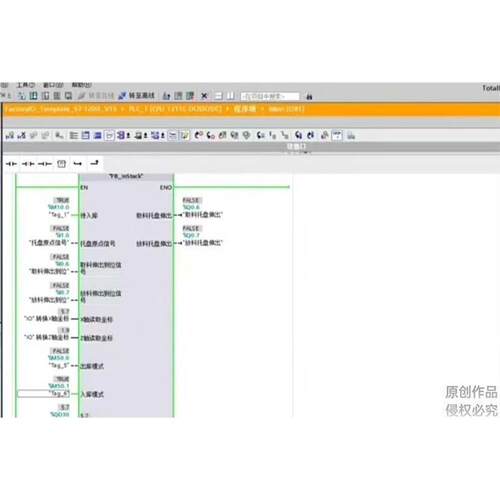Click the 取料托盘伸出 output operand
This screenshot has width=500, height=500.
tap(203, 214)
